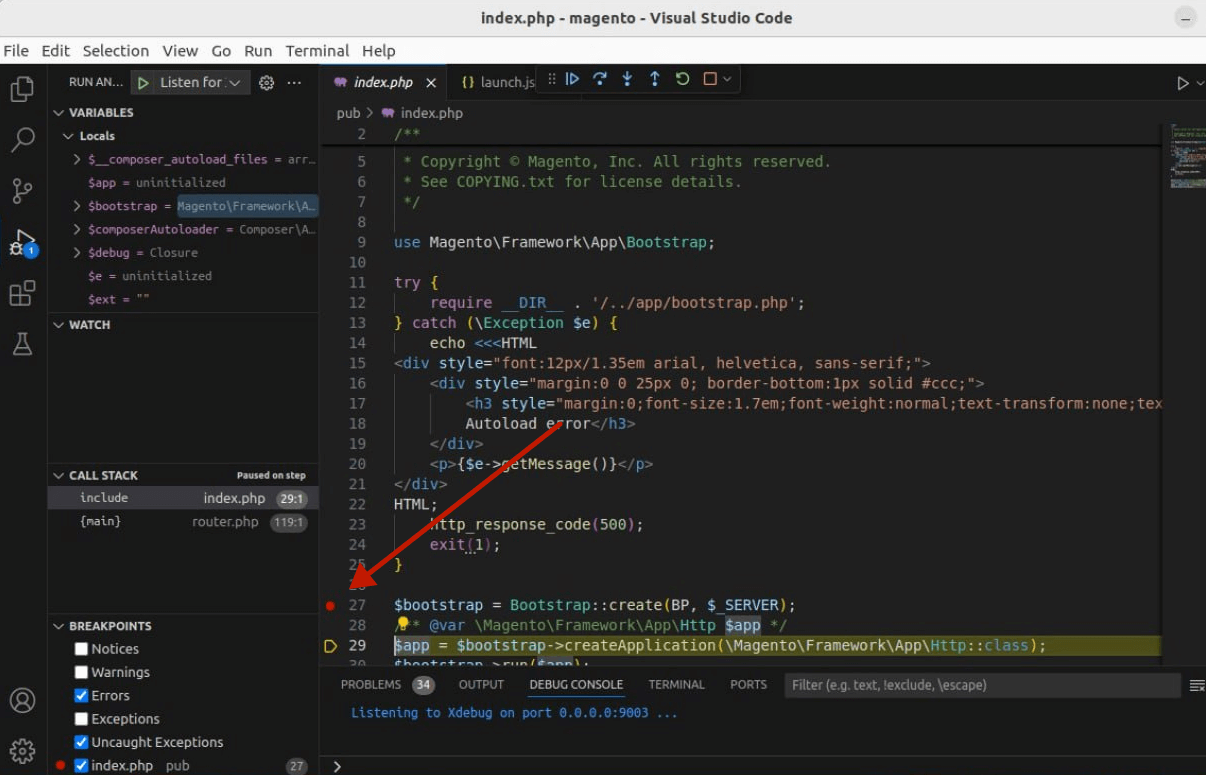
Task: Switch to the OUTPUT panel tab
Action: pyautogui.click(x=481, y=685)
